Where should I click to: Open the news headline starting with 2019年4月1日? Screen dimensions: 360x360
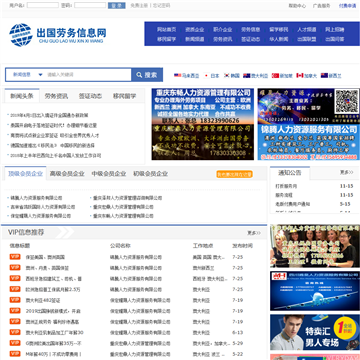pos(49,115)
